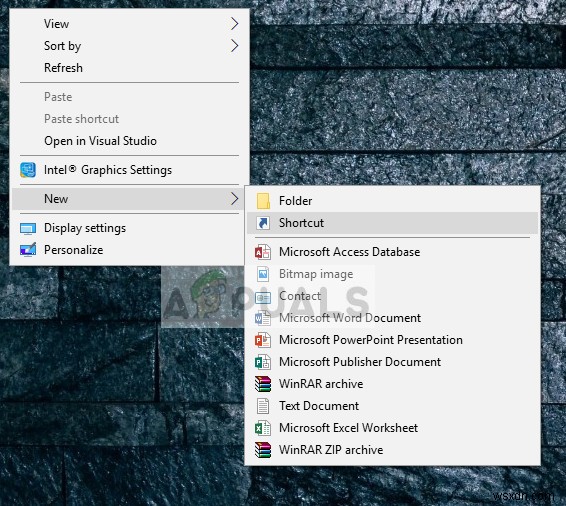Click the greyed-out Paste shortcut entry

click(130, 119)
